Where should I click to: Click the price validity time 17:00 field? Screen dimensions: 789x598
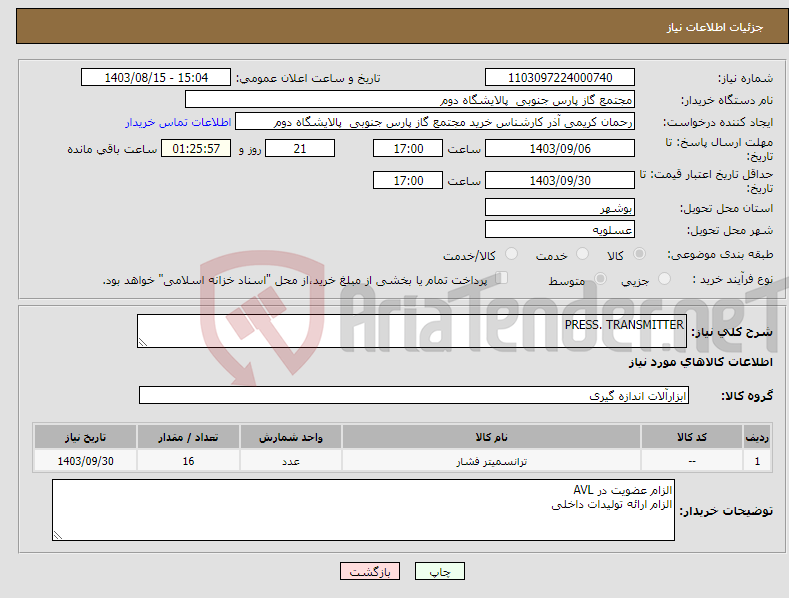coord(408,180)
